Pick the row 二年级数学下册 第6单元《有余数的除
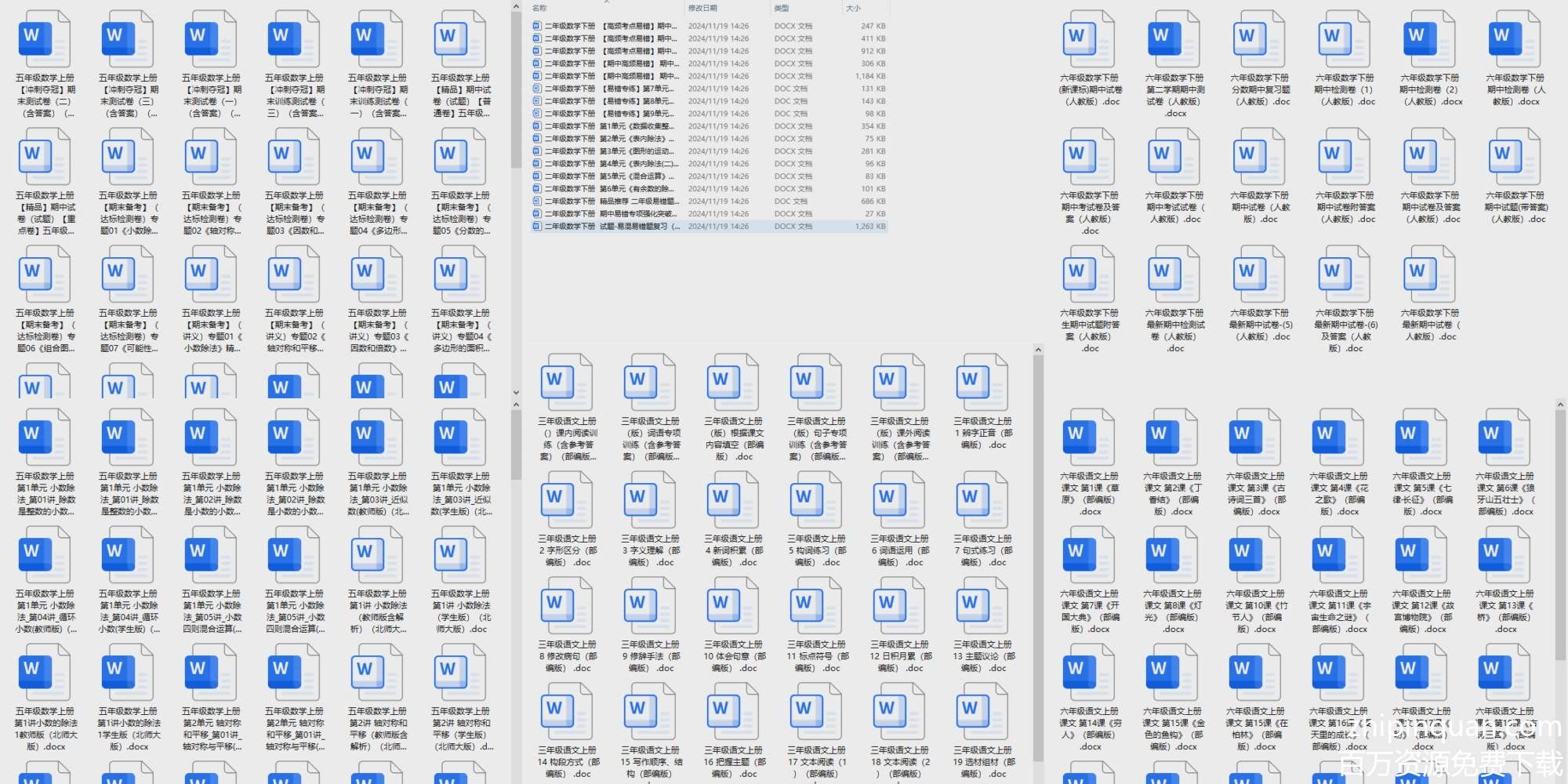This screenshot has height=784, width=1568. [x=709, y=189]
